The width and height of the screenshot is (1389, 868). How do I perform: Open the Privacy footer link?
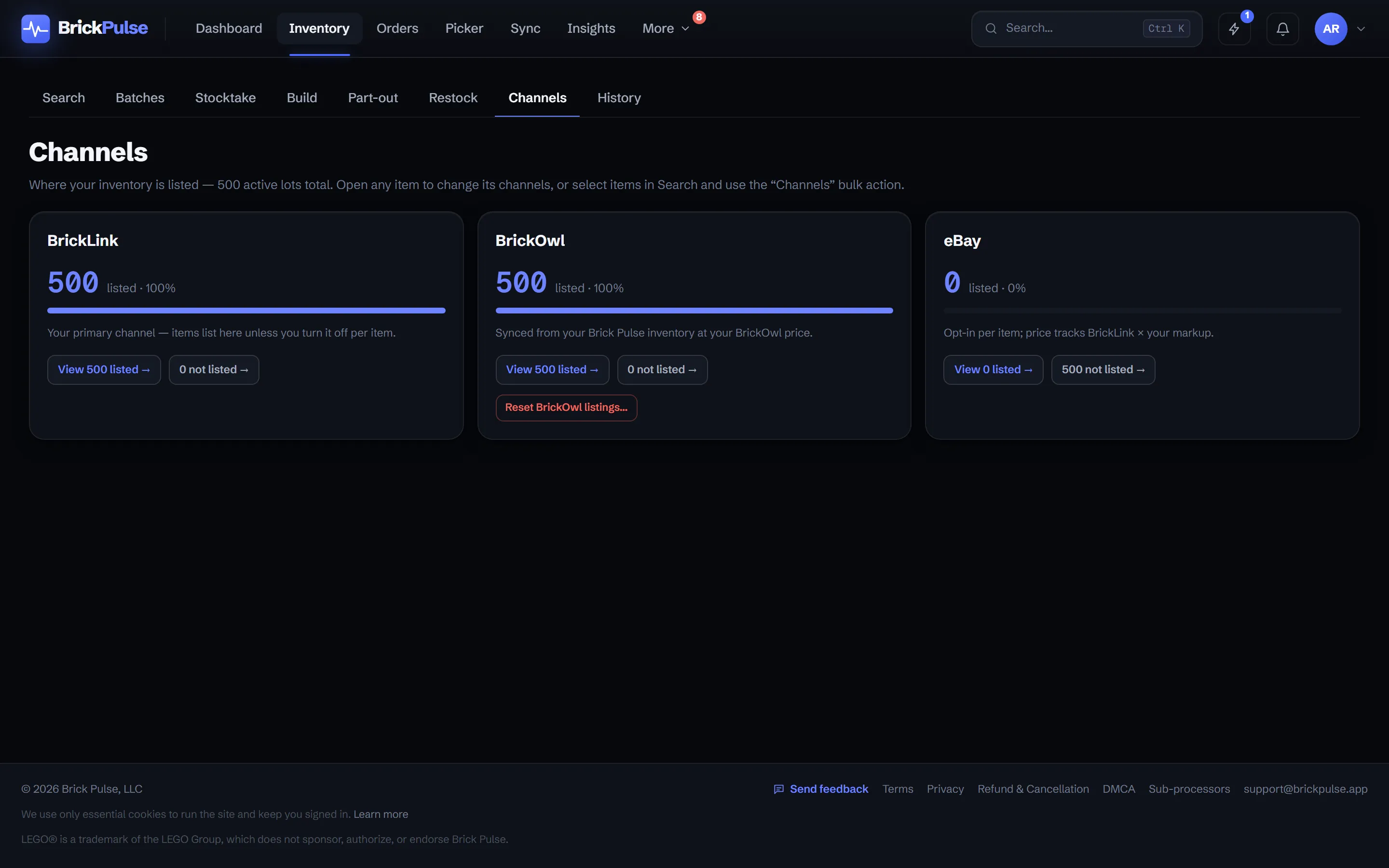(x=945, y=789)
